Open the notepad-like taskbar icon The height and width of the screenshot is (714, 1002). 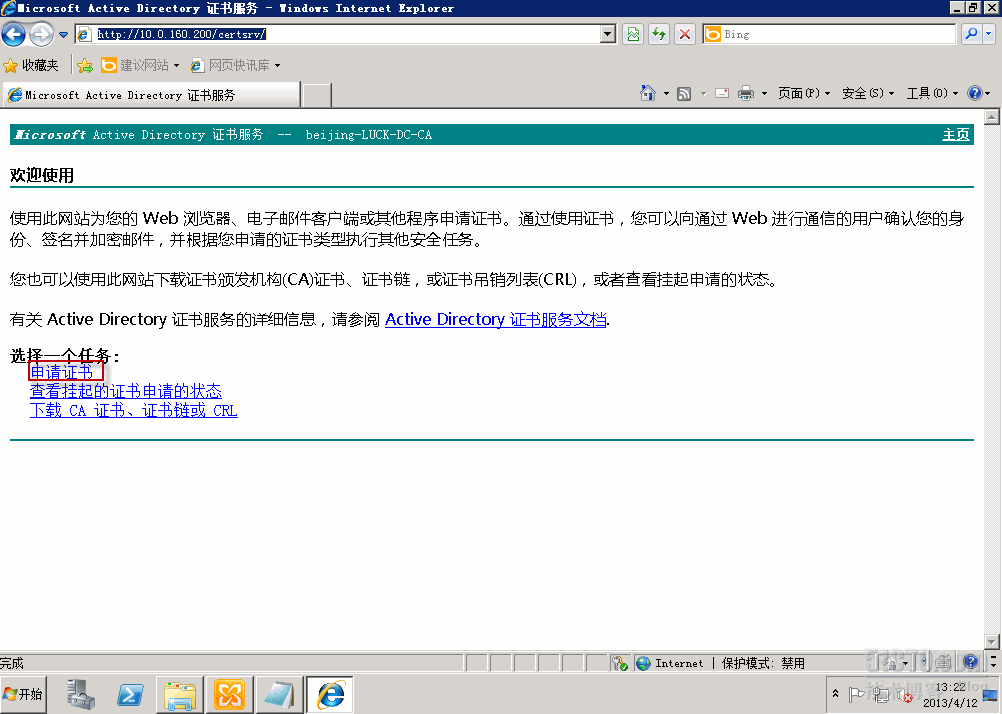pos(279,694)
